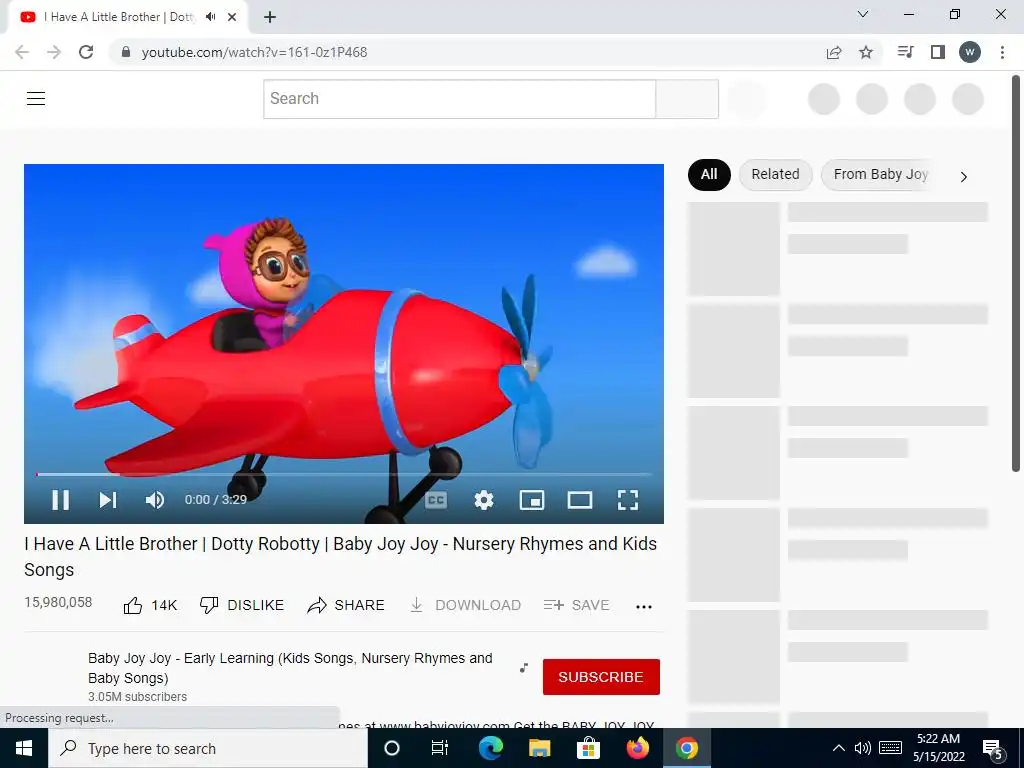Open the SHARE options
Image resolution: width=1024 pixels, height=768 pixels.
point(345,605)
